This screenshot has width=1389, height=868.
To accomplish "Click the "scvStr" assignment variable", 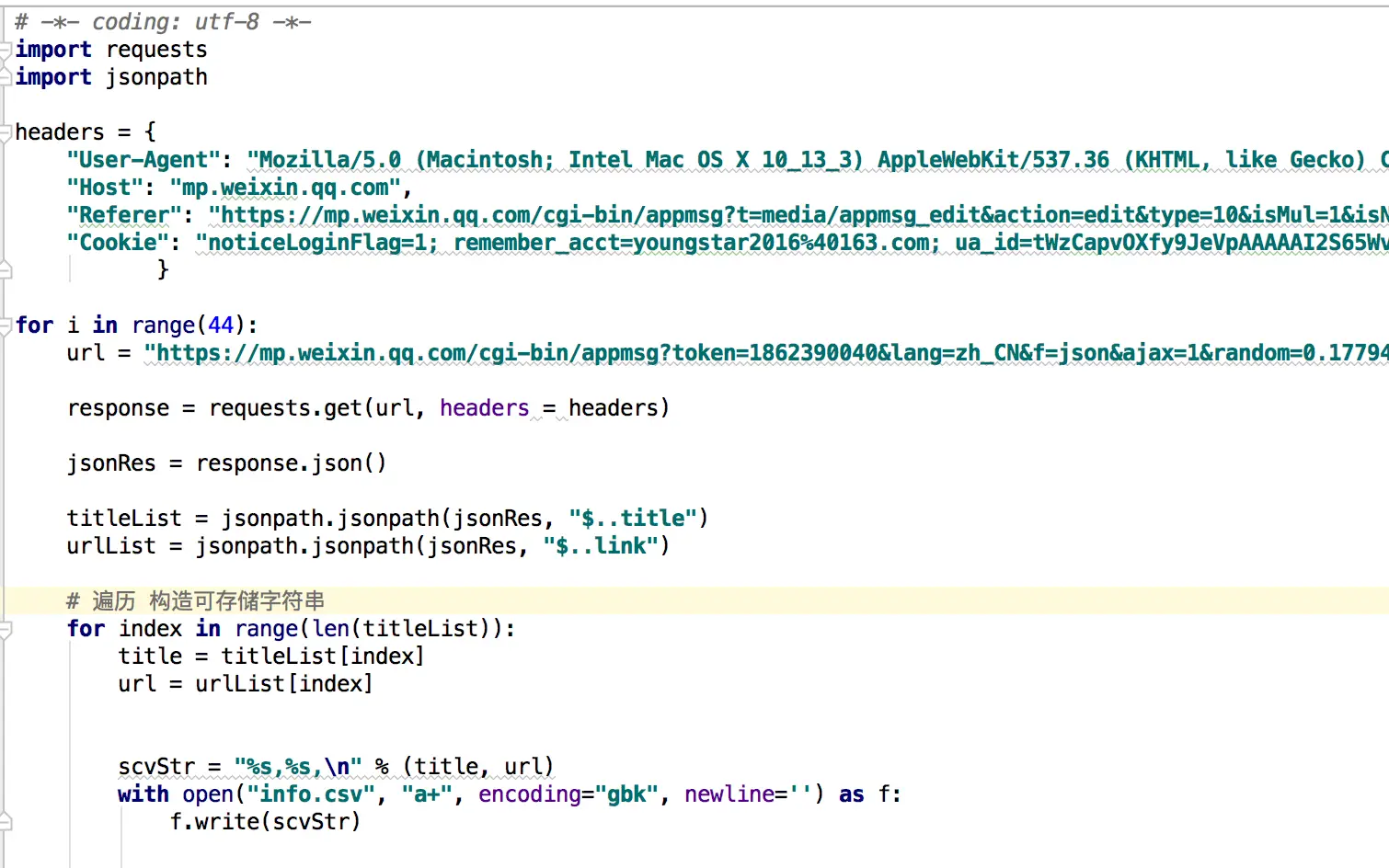I will pyautogui.click(x=156, y=767).
